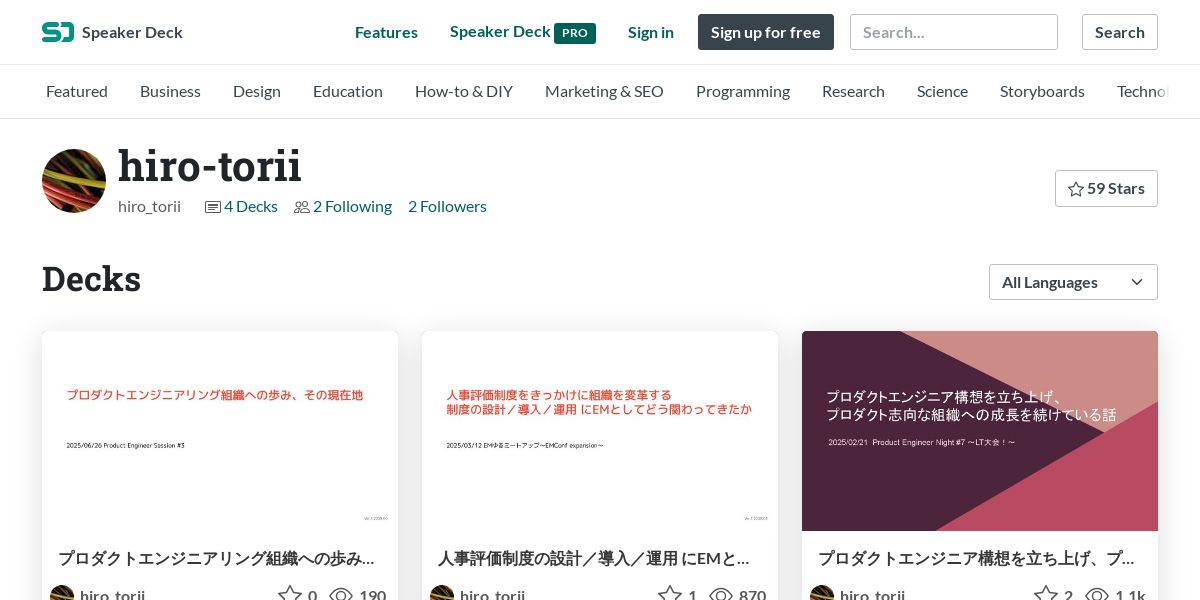The image size is (1200, 600).
Task: Open the Science category
Action: [x=942, y=91]
